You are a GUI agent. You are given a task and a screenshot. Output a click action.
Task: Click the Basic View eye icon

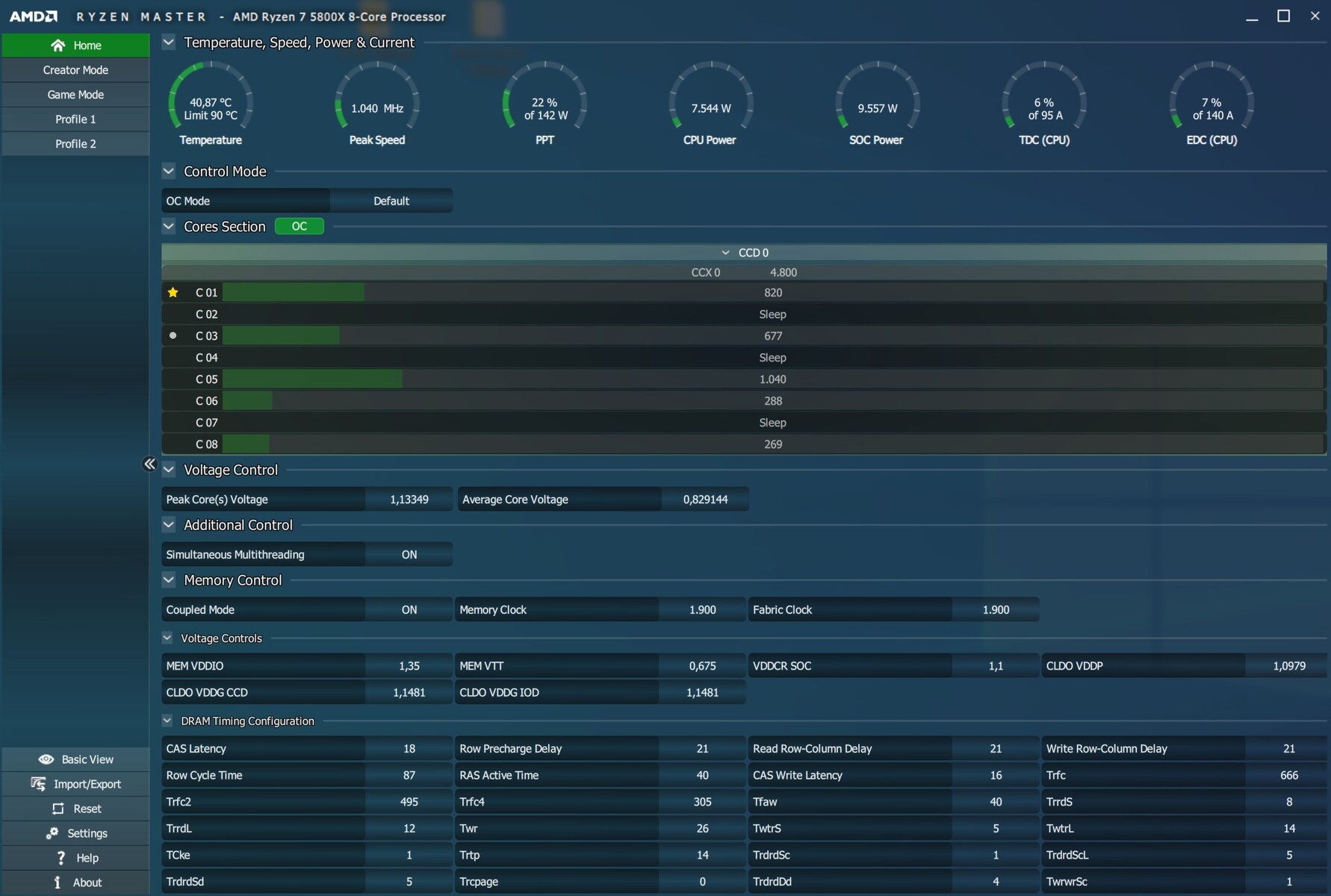46,759
